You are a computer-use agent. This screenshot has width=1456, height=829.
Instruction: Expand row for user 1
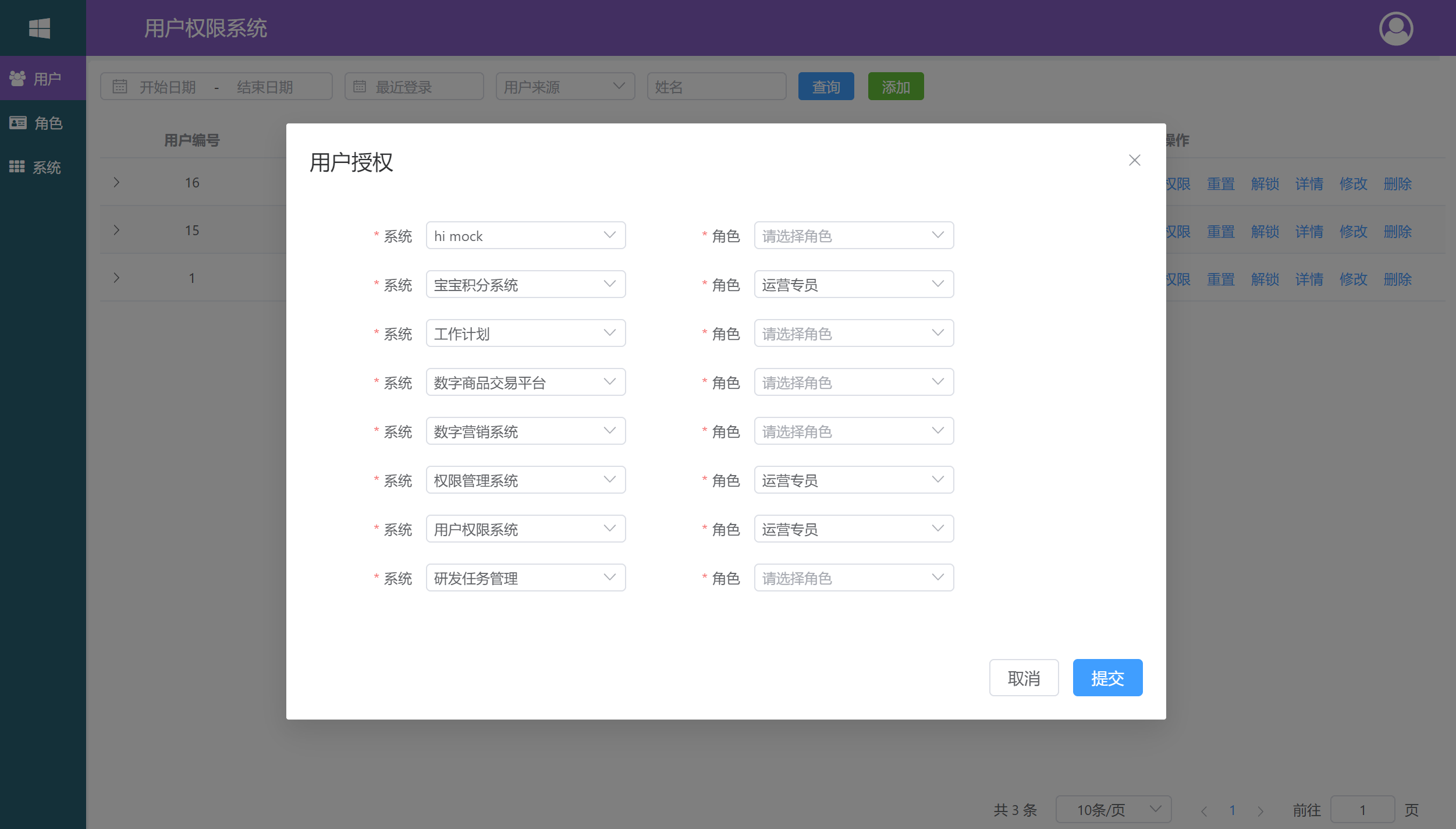[116, 278]
